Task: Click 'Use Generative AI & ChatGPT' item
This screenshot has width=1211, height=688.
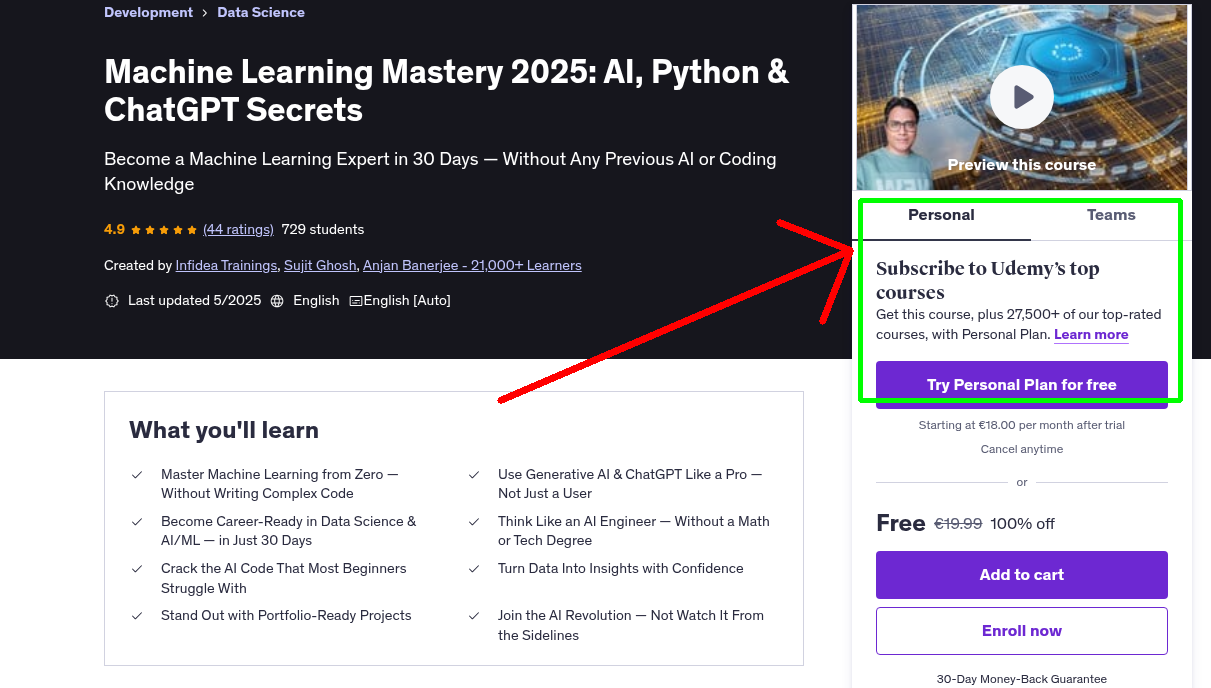Action: [630, 484]
